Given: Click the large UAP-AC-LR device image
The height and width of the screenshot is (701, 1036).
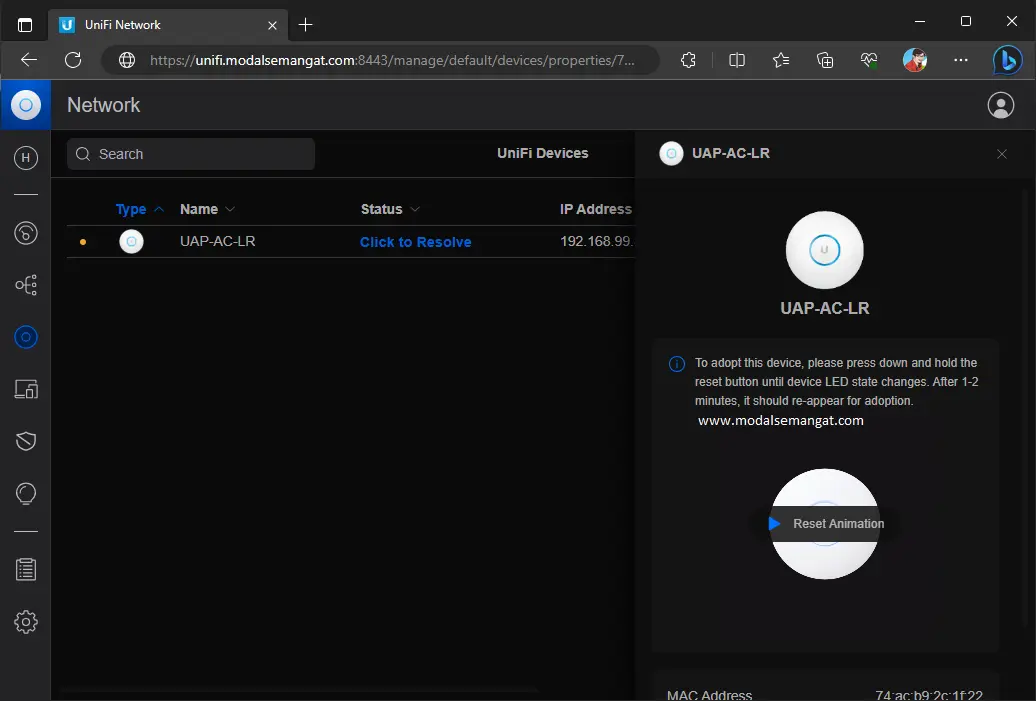Looking at the screenshot, I should tap(824, 250).
